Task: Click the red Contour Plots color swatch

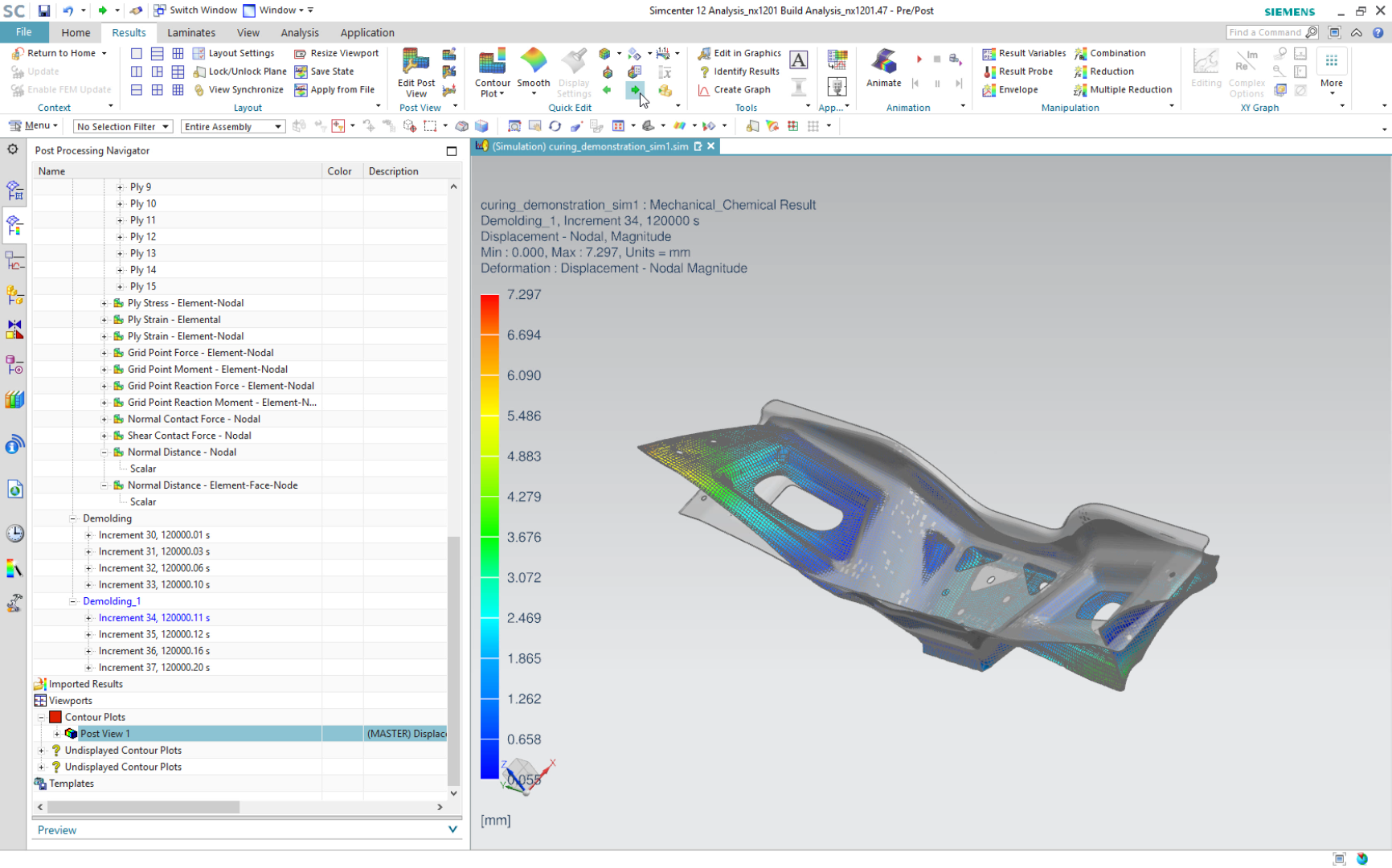Action: [55, 717]
